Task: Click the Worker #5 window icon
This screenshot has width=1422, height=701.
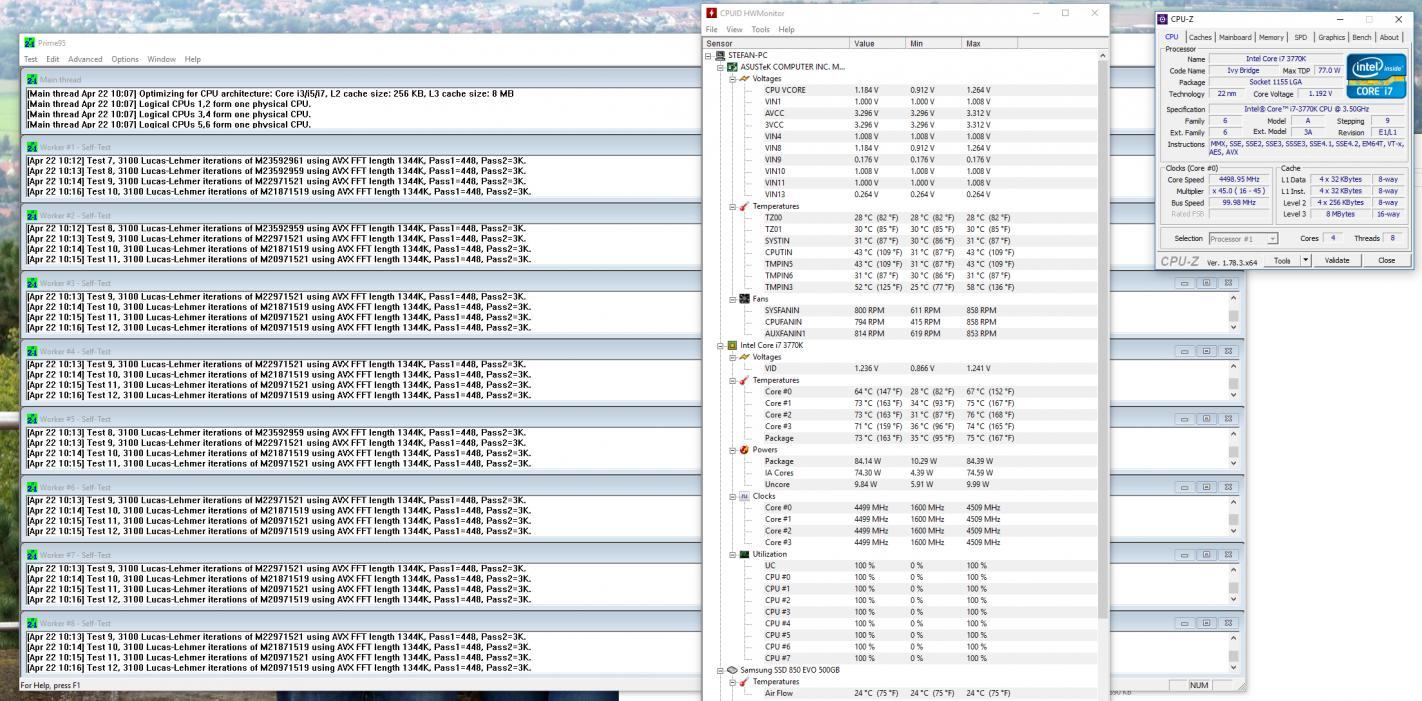Action: pos(33,419)
